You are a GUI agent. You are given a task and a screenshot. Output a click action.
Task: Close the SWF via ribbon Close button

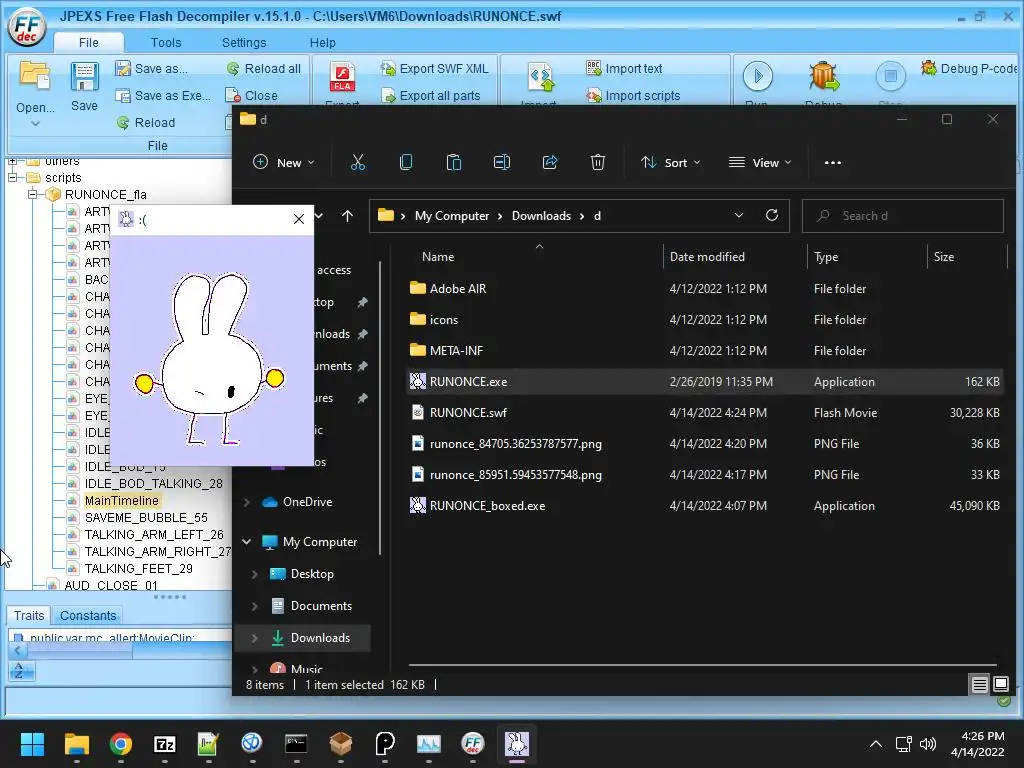[252, 95]
